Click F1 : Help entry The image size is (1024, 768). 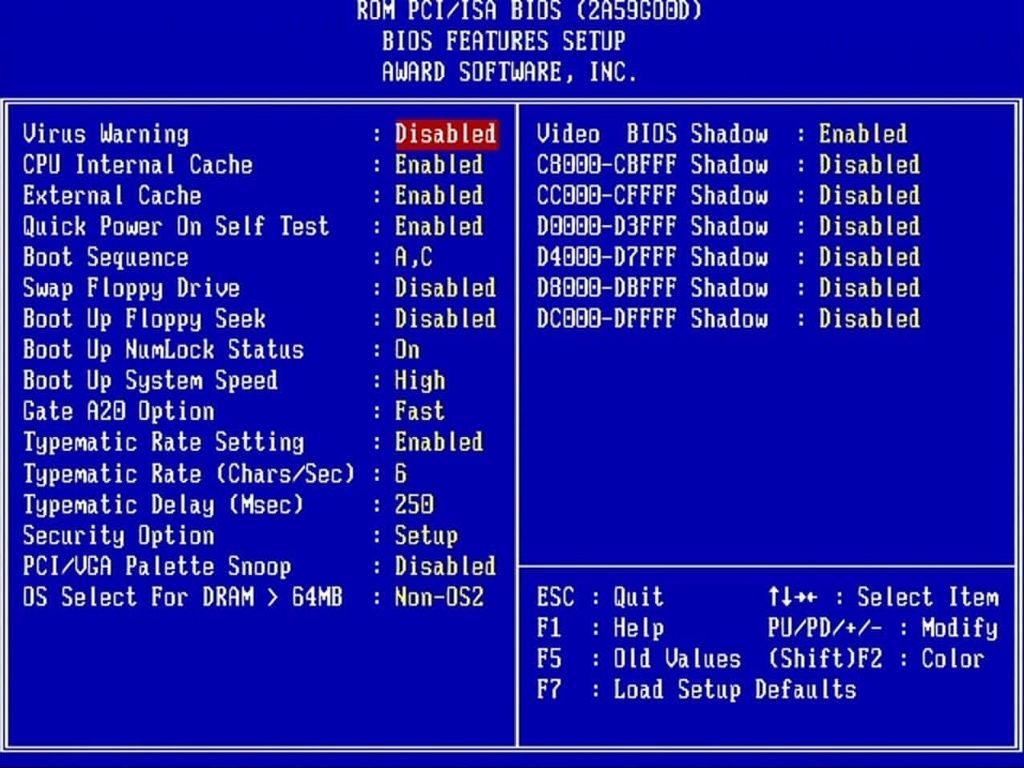(600, 628)
